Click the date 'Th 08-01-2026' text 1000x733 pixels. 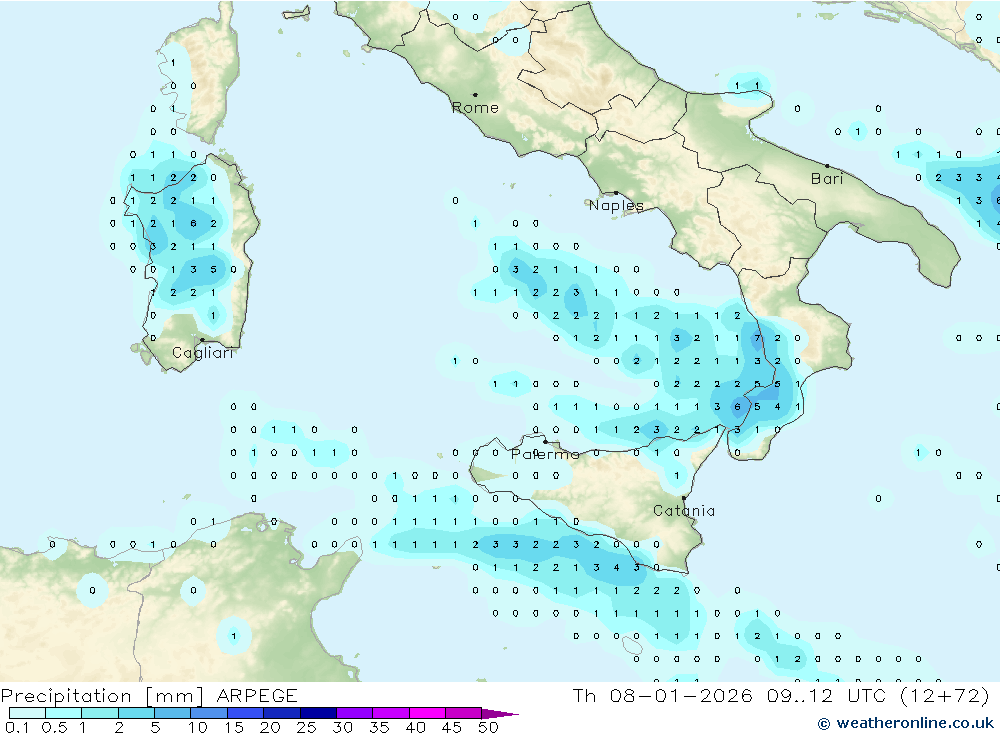pos(663,695)
